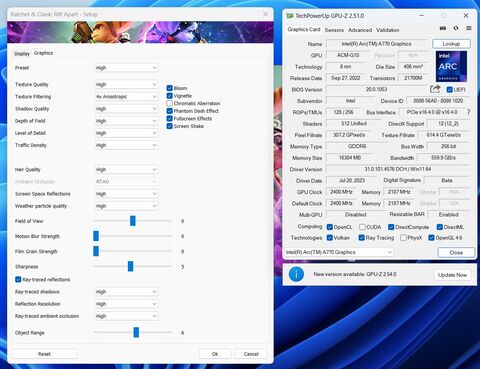Screen dimensions: 480x369
Task: Click the BIOS export share icon
Action: pos(435,89)
